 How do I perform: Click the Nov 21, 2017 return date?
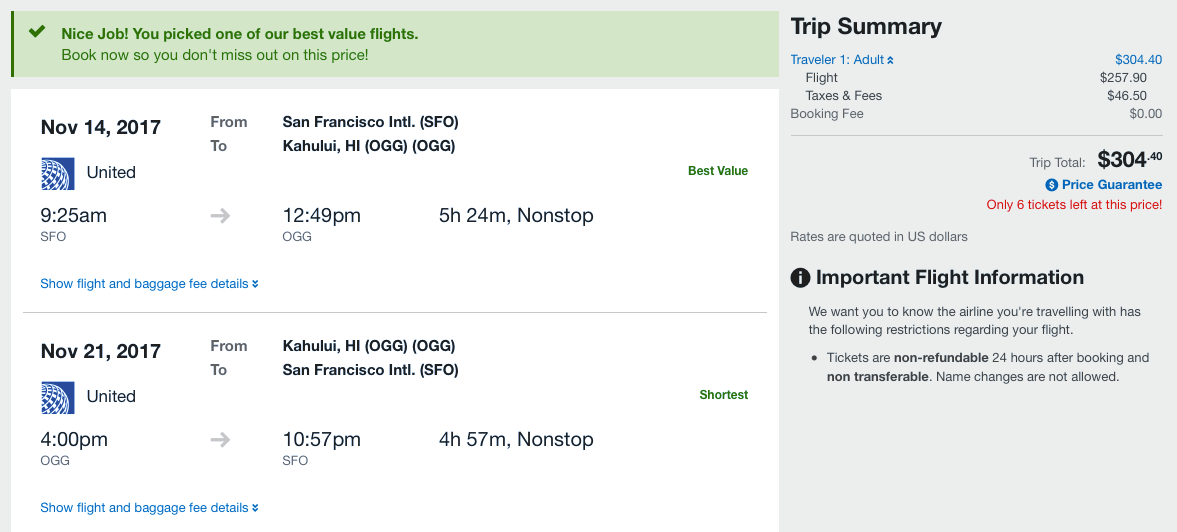100,351
